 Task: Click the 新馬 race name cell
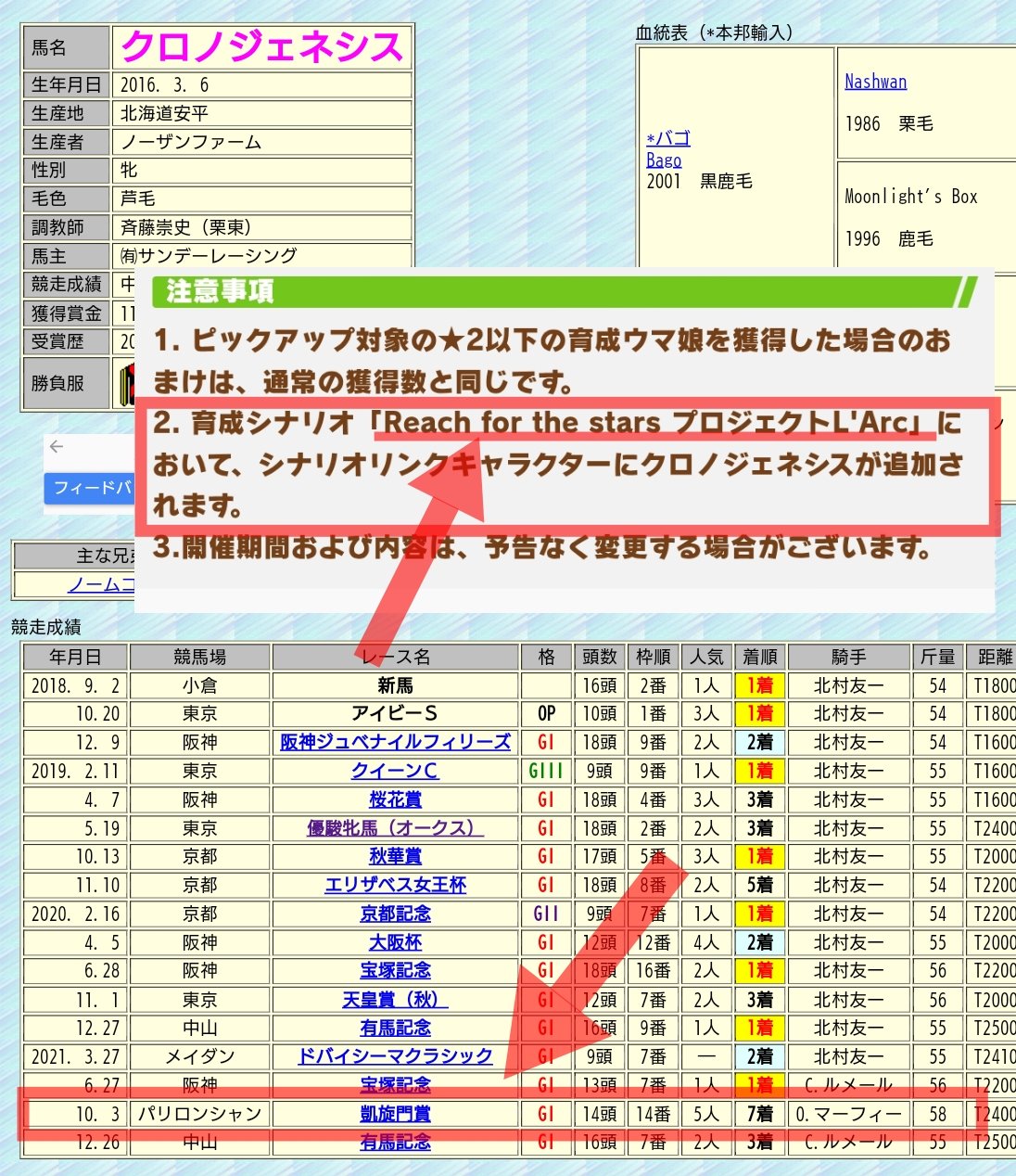point(395,685)
